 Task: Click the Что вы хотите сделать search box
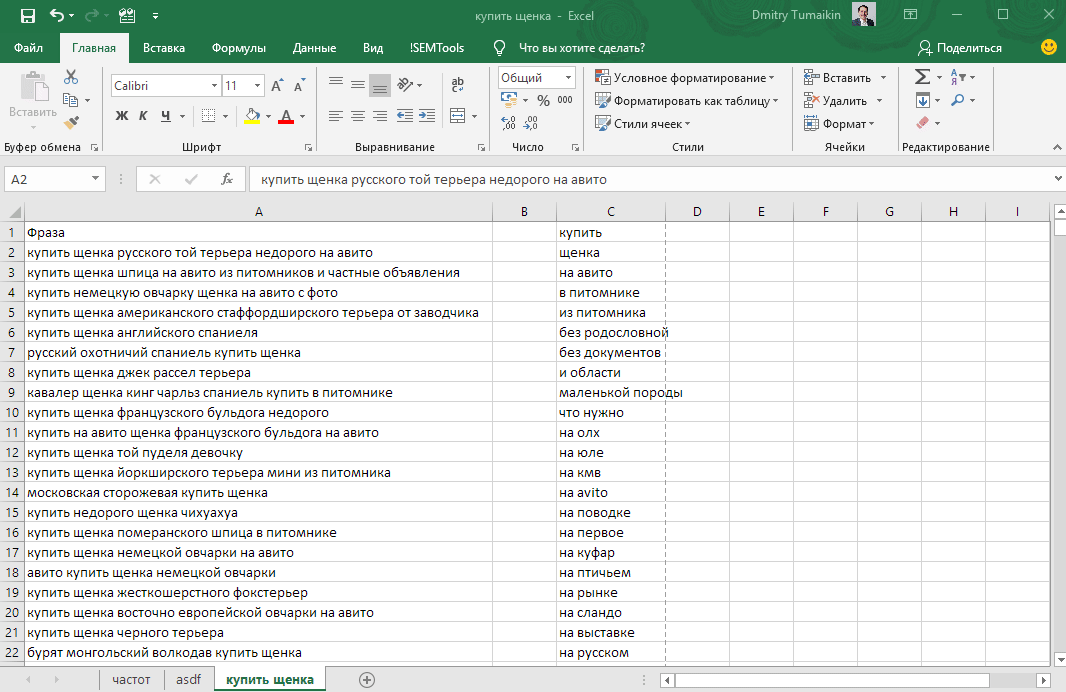pyautogui.click(x=581, y=48)
